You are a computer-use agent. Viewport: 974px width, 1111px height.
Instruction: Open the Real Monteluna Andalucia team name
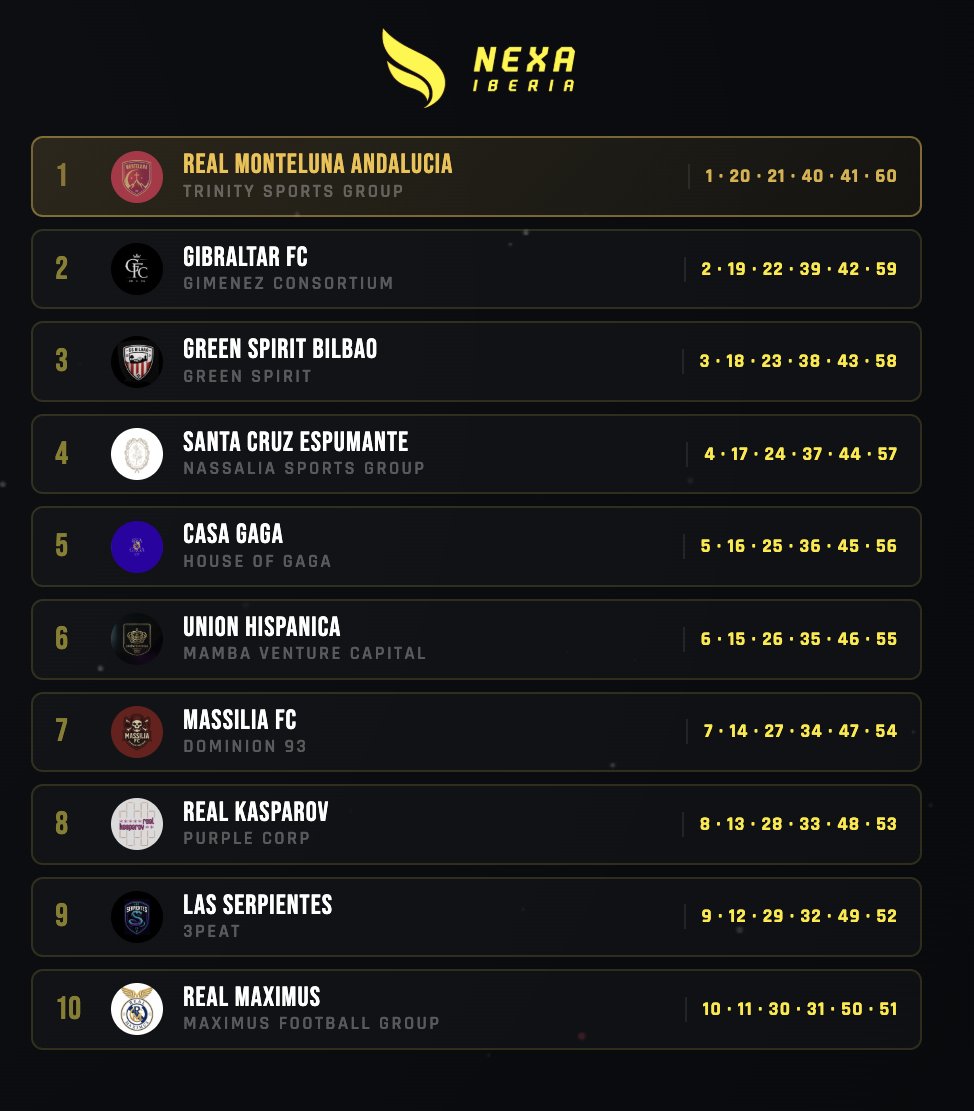(317, 164)
